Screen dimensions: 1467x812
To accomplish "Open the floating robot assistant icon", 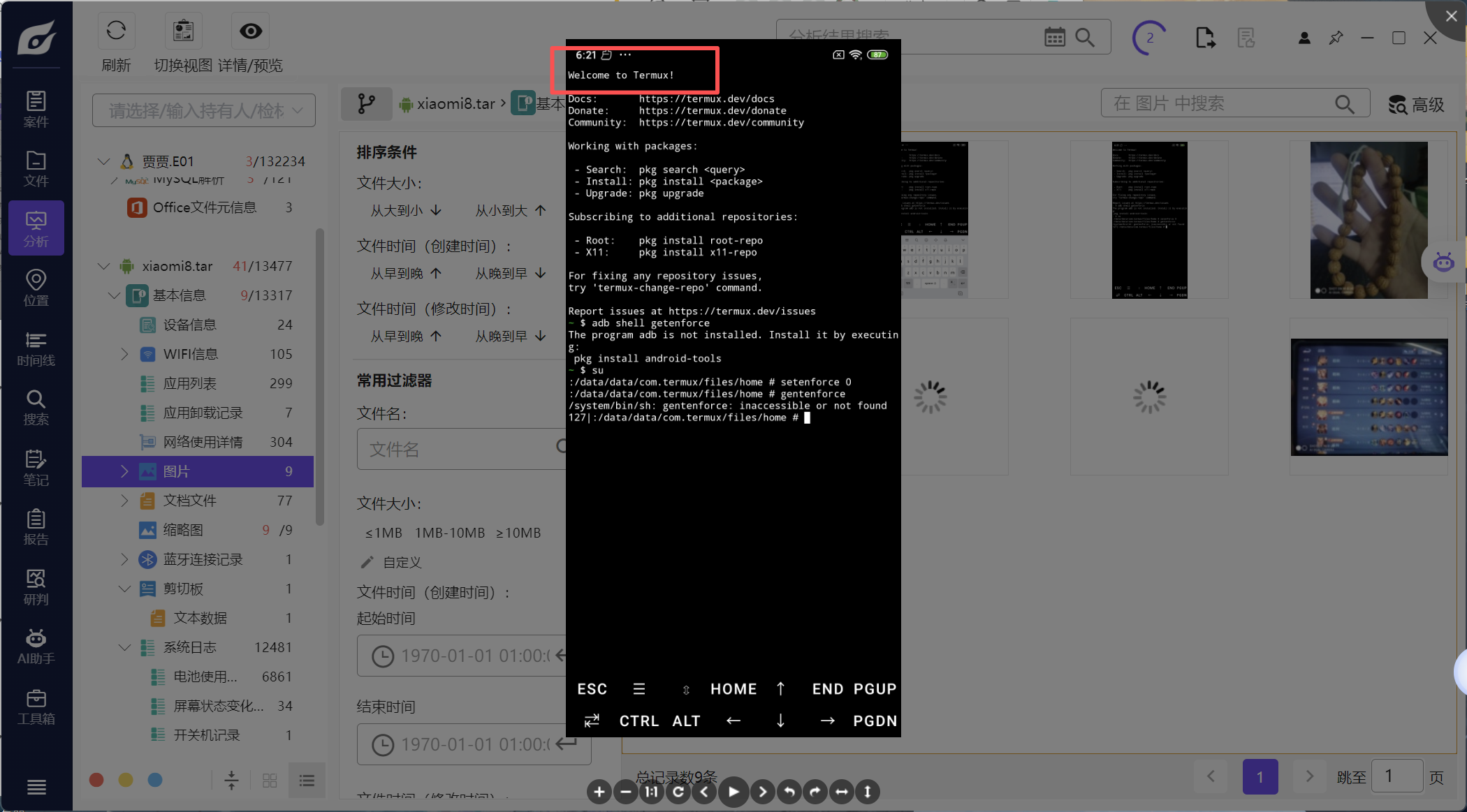I will [1443, 263].
